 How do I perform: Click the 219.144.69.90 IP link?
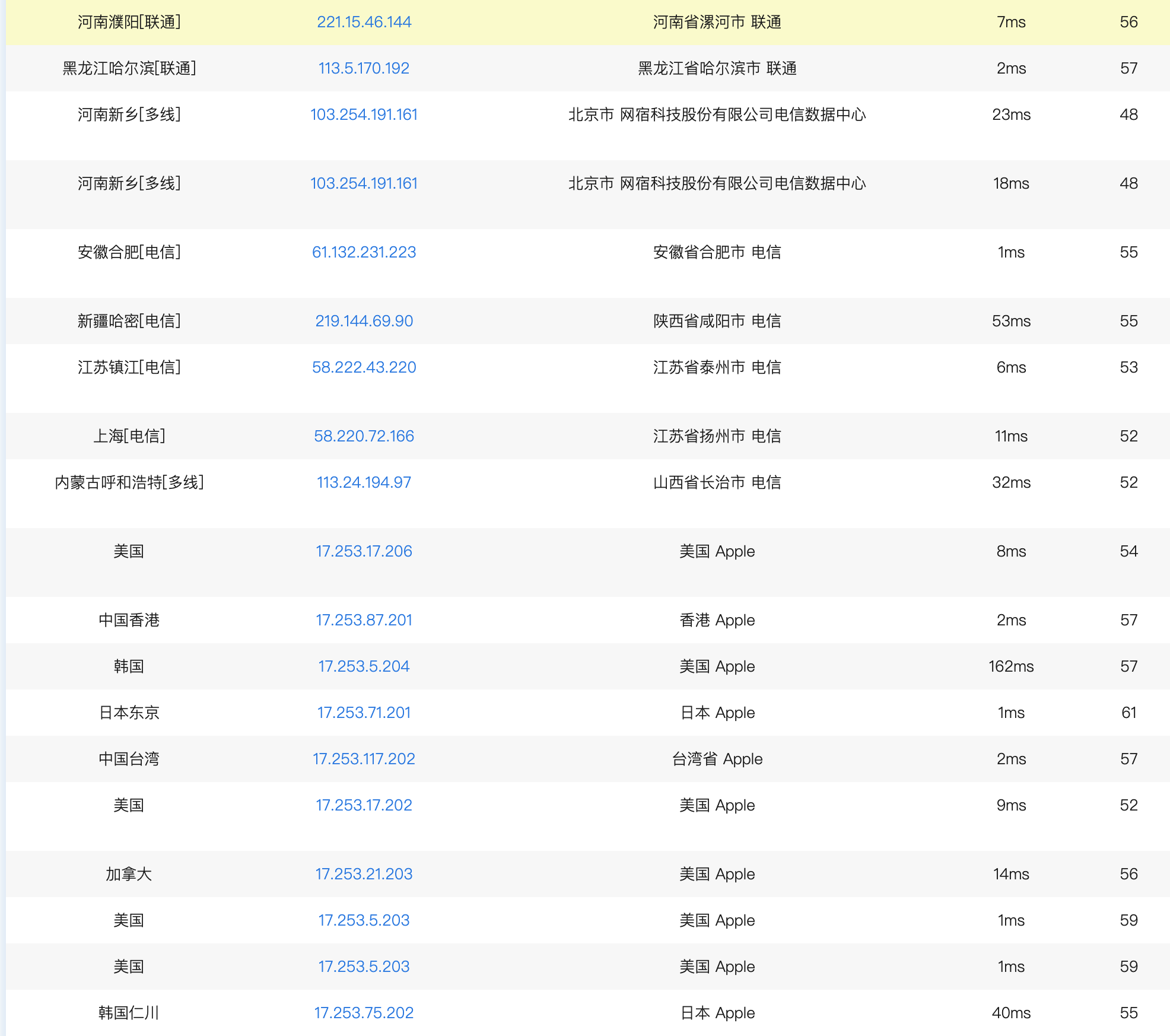coord(364,321)
